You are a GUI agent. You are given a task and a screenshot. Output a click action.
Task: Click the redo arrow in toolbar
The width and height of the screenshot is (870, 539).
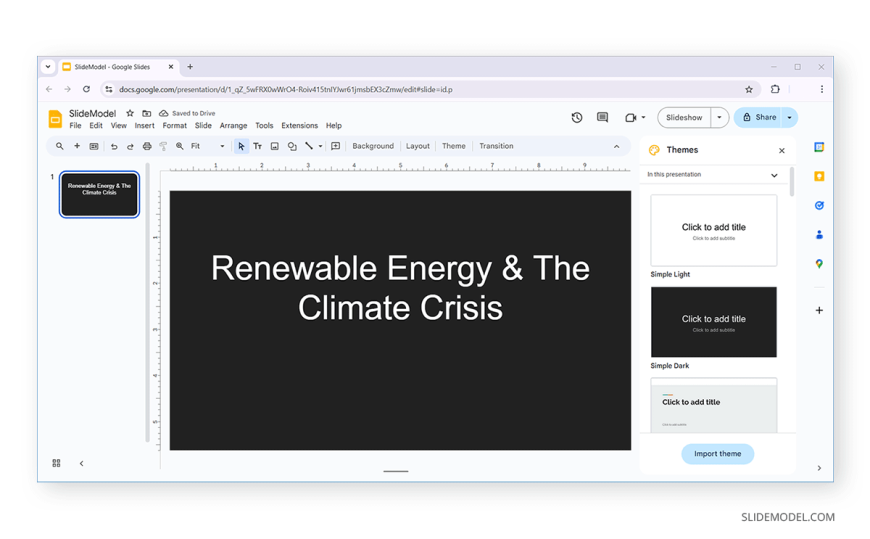tap(130, 147)
